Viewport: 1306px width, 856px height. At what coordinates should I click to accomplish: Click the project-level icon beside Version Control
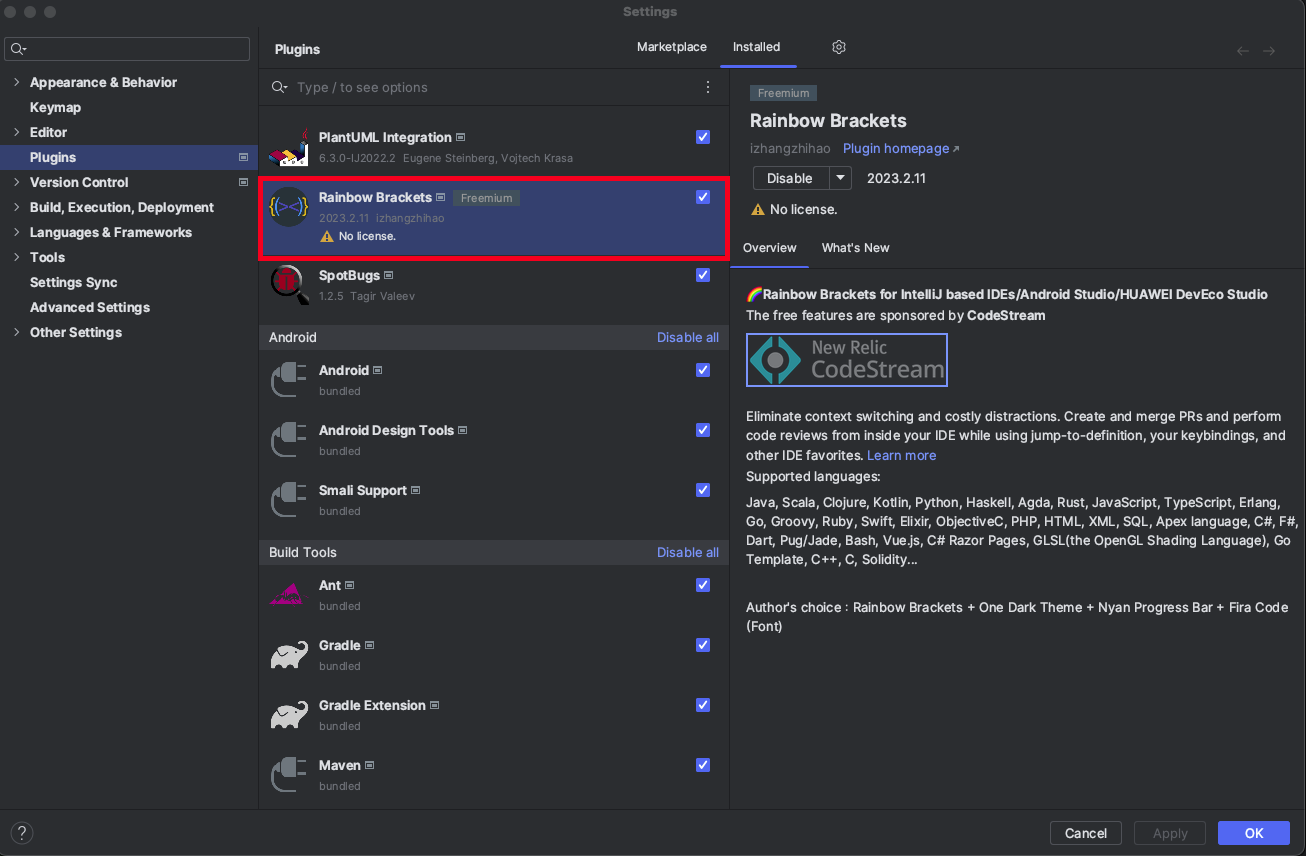pyautogui.click(x=243, y=182)
